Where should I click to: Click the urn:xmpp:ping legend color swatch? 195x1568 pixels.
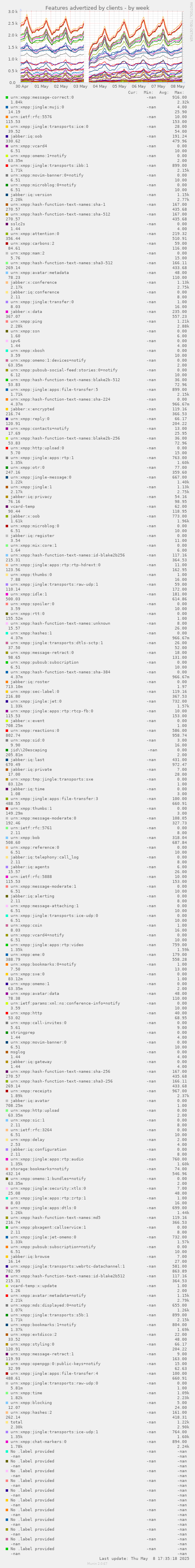click(7, 321)
